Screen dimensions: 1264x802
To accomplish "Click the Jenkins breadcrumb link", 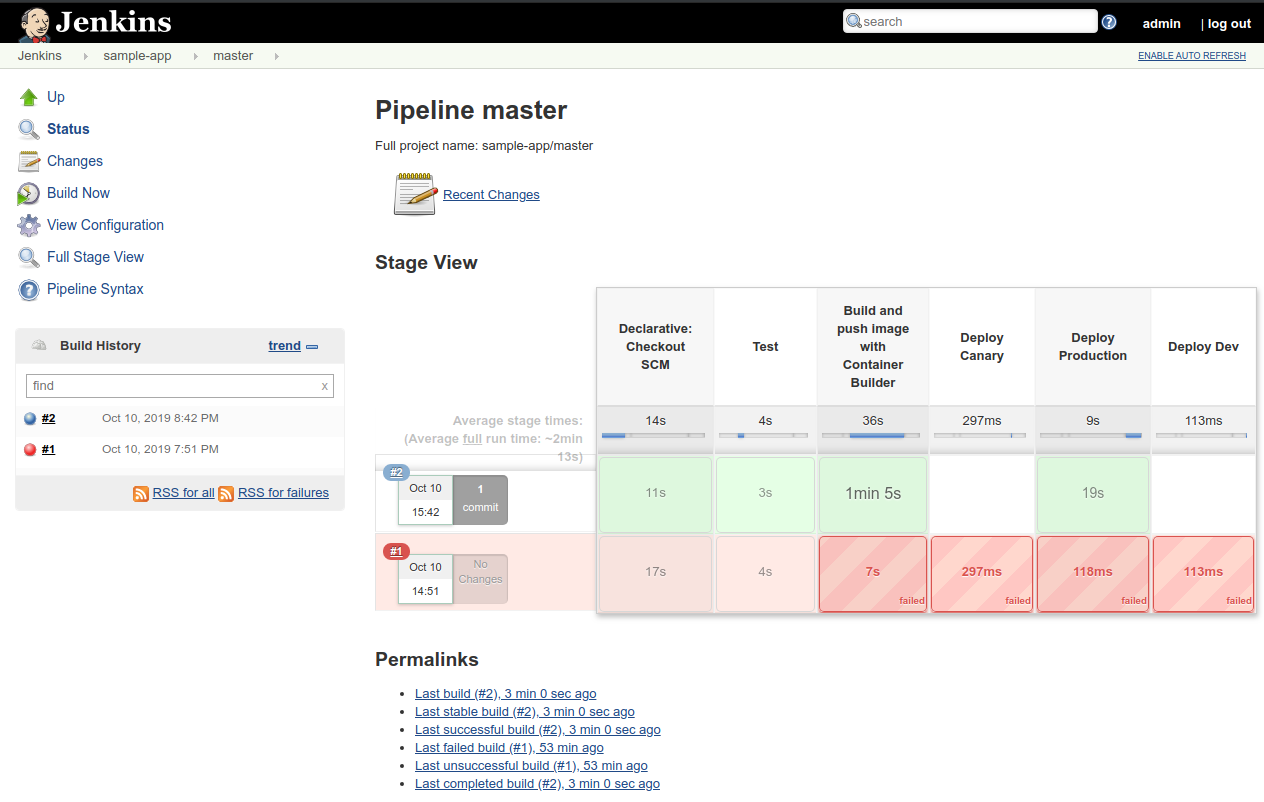I will click(x=40, y=56).
